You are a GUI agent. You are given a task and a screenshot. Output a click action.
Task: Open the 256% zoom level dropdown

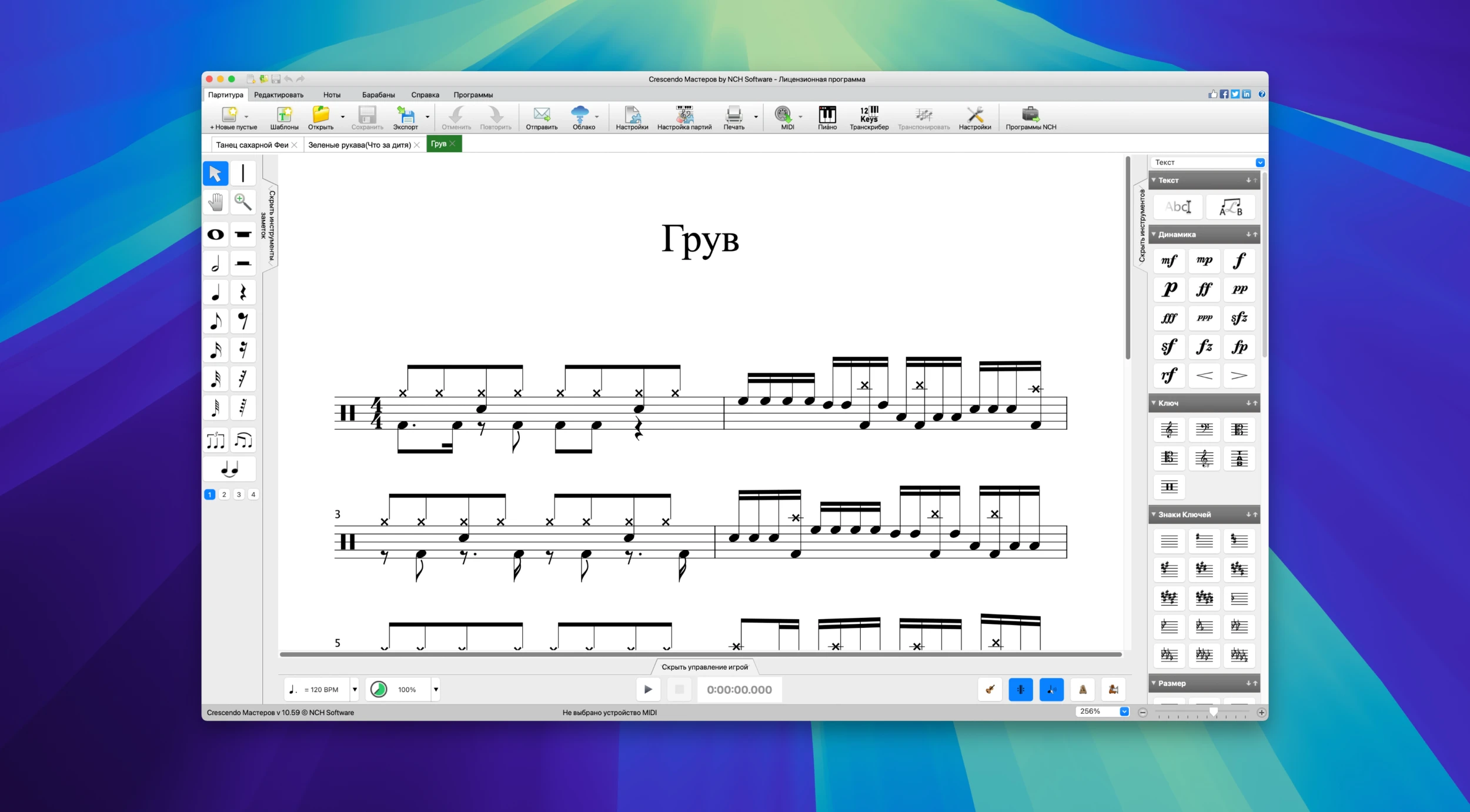(x=1124, y=711)
